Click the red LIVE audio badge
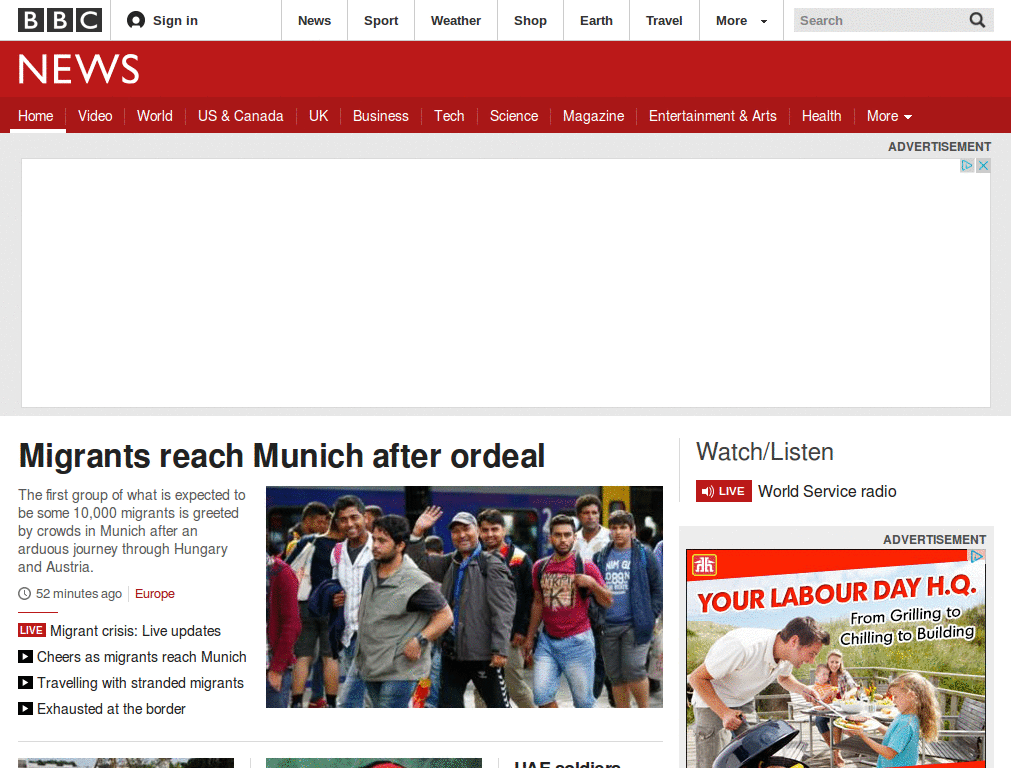This screenshot has width=1024, height=768. click(x=724, y=491)
